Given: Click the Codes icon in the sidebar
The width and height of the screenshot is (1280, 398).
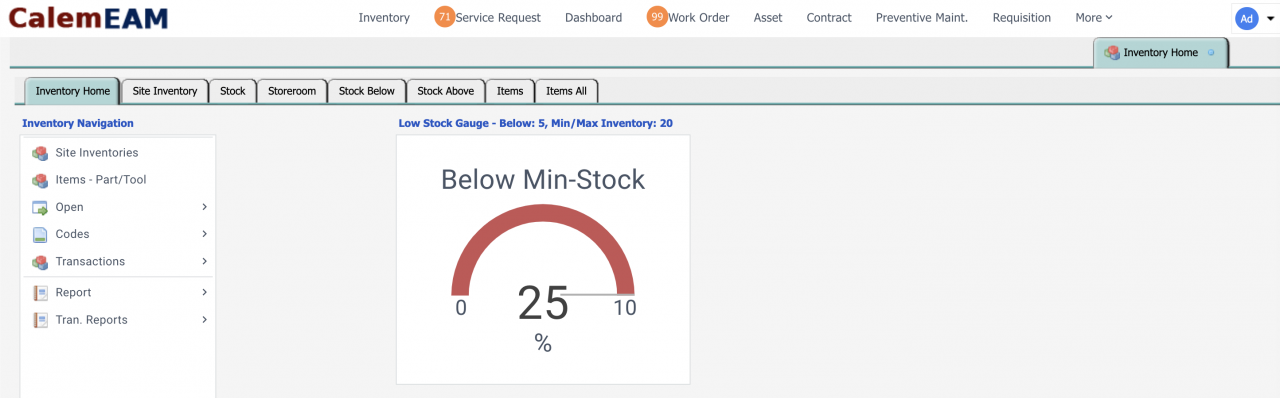Looking at the screenshot, I should [40, 234].
